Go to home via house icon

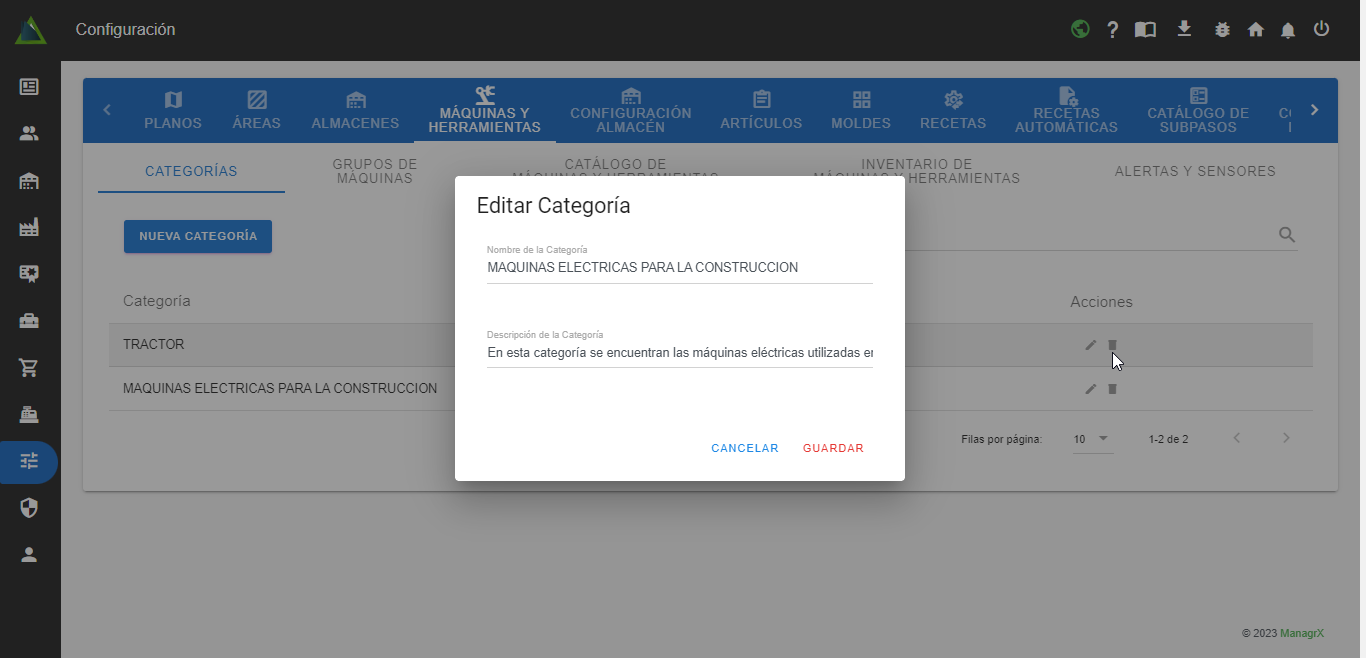pyautogui.click(x=1256, y=30)
